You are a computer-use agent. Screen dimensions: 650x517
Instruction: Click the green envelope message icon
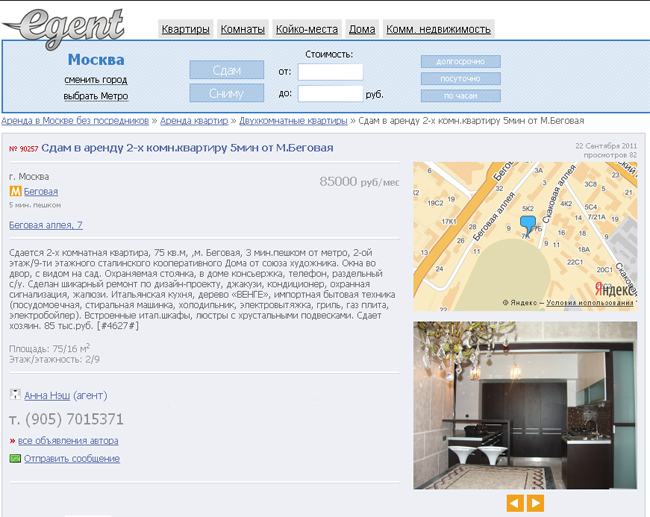[x=15, y=458]
